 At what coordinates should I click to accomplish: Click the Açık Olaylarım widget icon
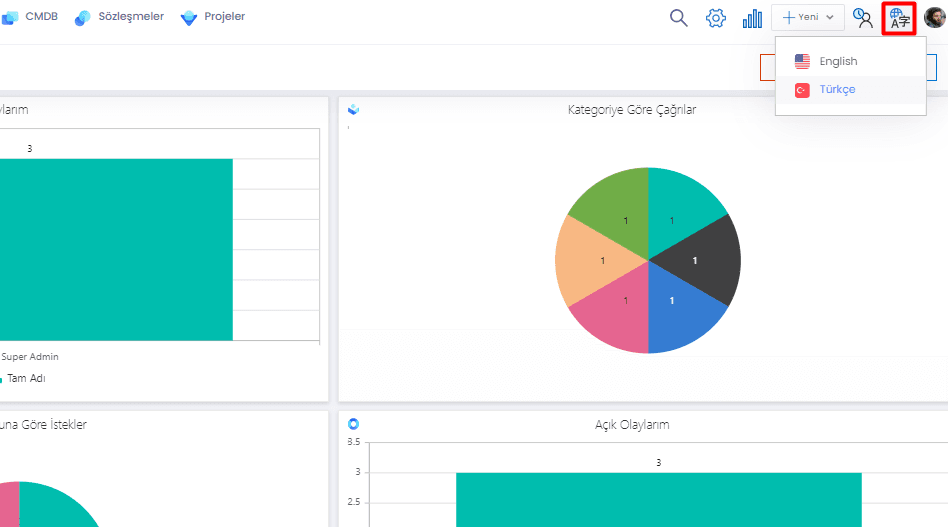[354, 424]
